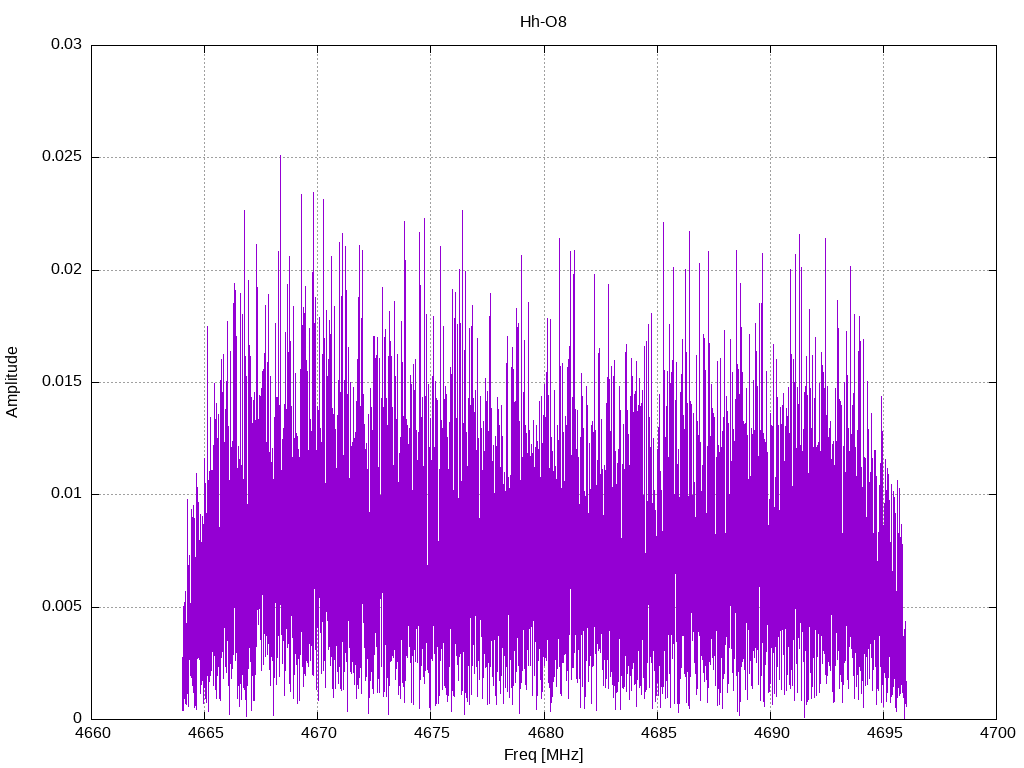Click the y-axis tick label 0.03
Screen dimensions: 1024x768
point(67,44)
